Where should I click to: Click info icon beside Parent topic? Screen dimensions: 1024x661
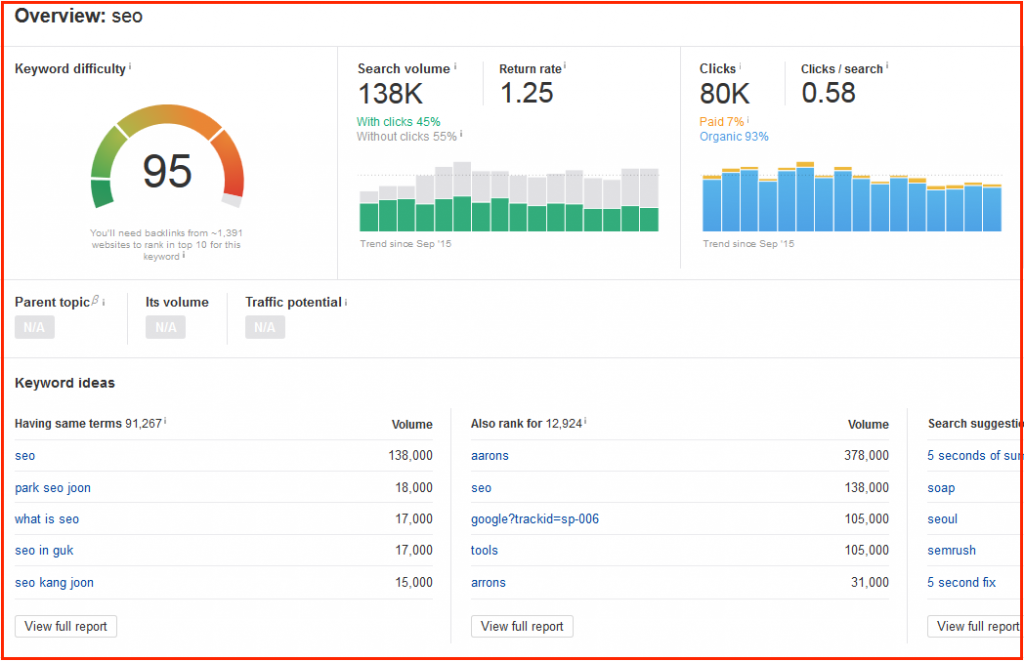(103, 302)
